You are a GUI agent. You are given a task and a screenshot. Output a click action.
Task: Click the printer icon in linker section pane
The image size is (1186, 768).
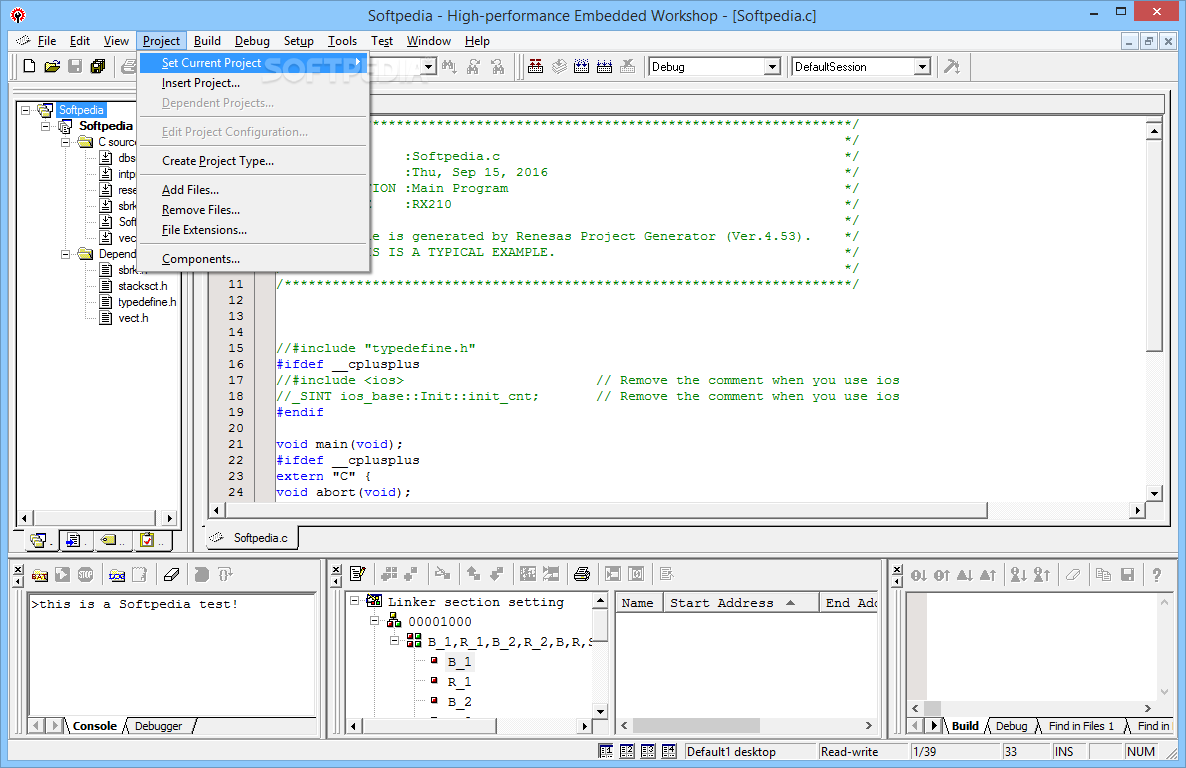coord(582,574)
